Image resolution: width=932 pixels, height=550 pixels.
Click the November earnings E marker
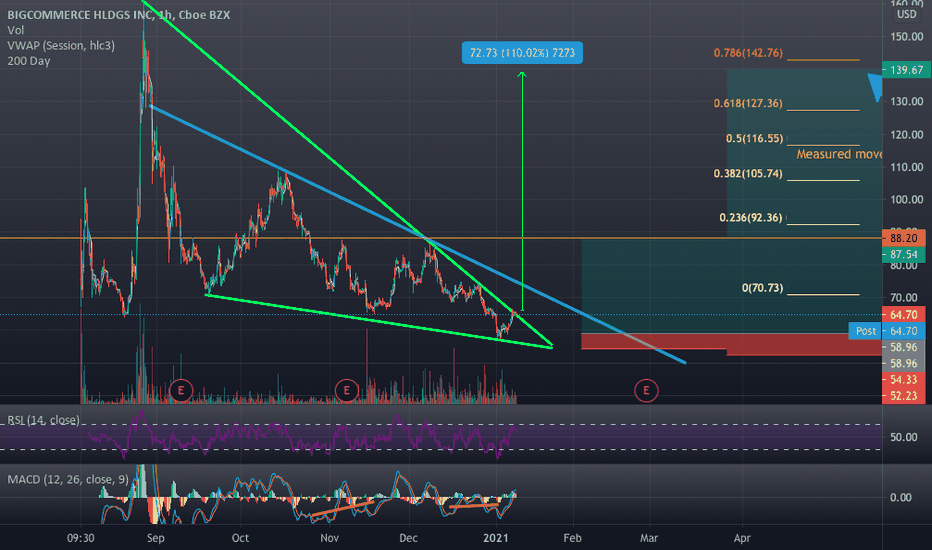coord(346,391)
